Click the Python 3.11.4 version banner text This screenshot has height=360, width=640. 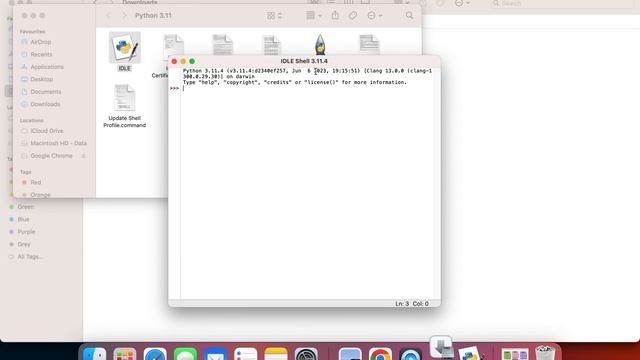(307, 73)
